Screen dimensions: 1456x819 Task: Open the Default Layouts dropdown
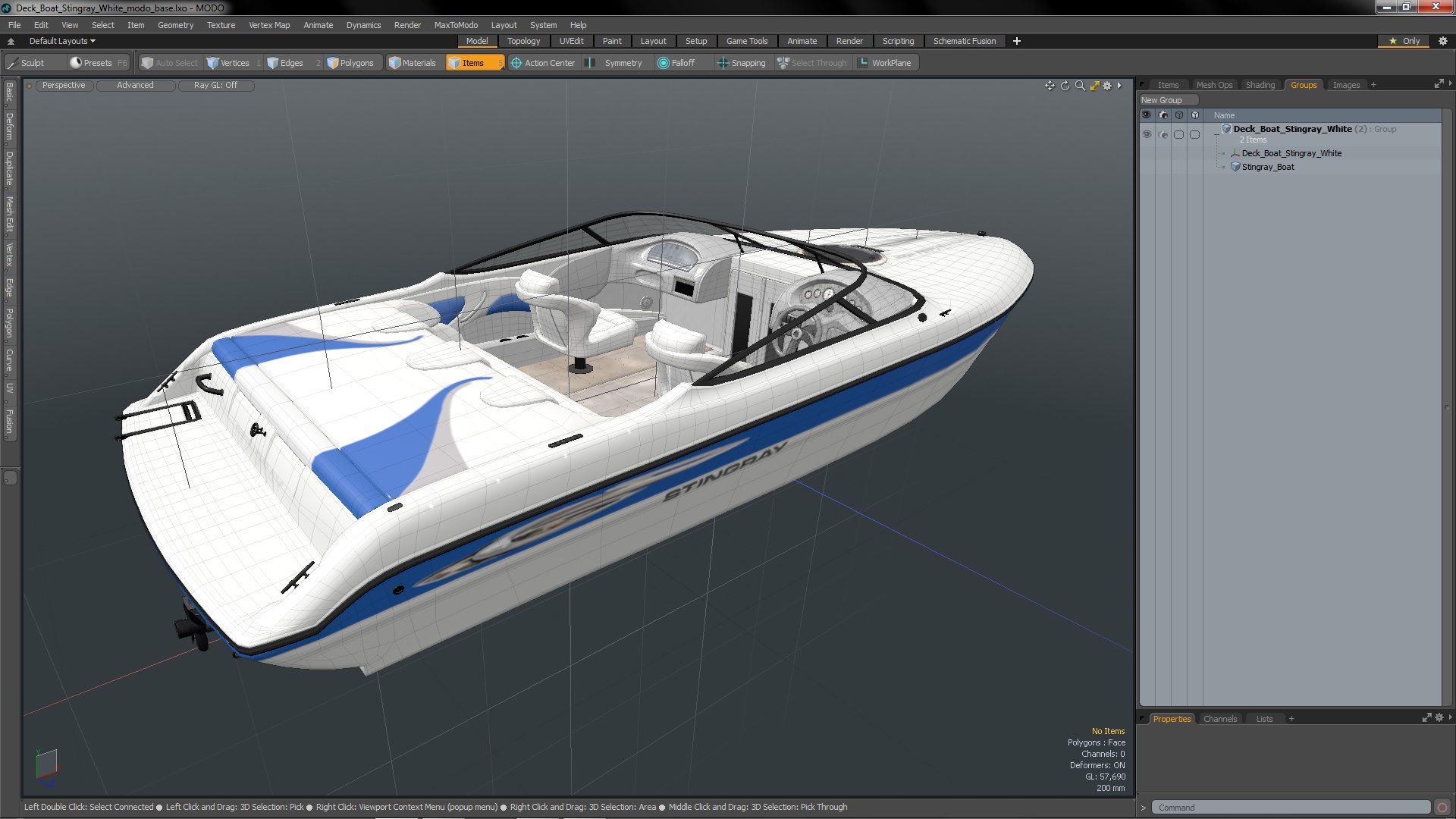[x=62, y=41]
